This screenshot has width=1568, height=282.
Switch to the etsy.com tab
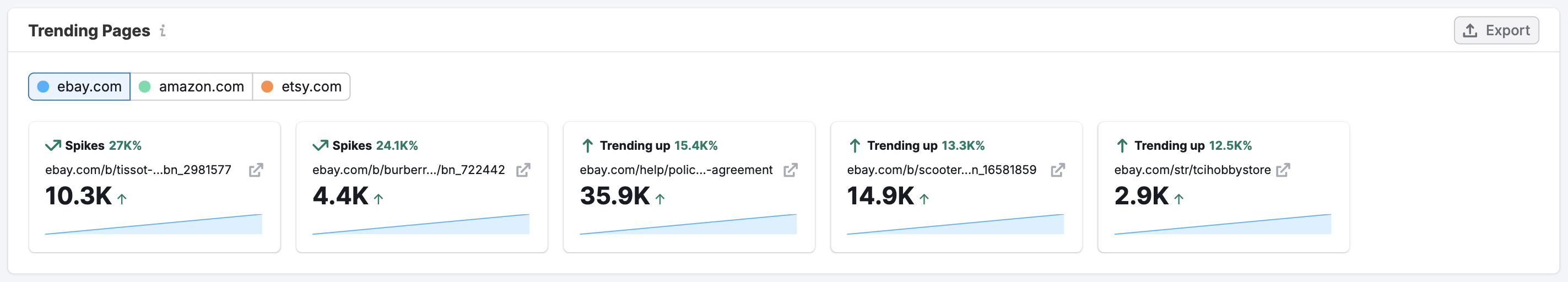[302, 86]
